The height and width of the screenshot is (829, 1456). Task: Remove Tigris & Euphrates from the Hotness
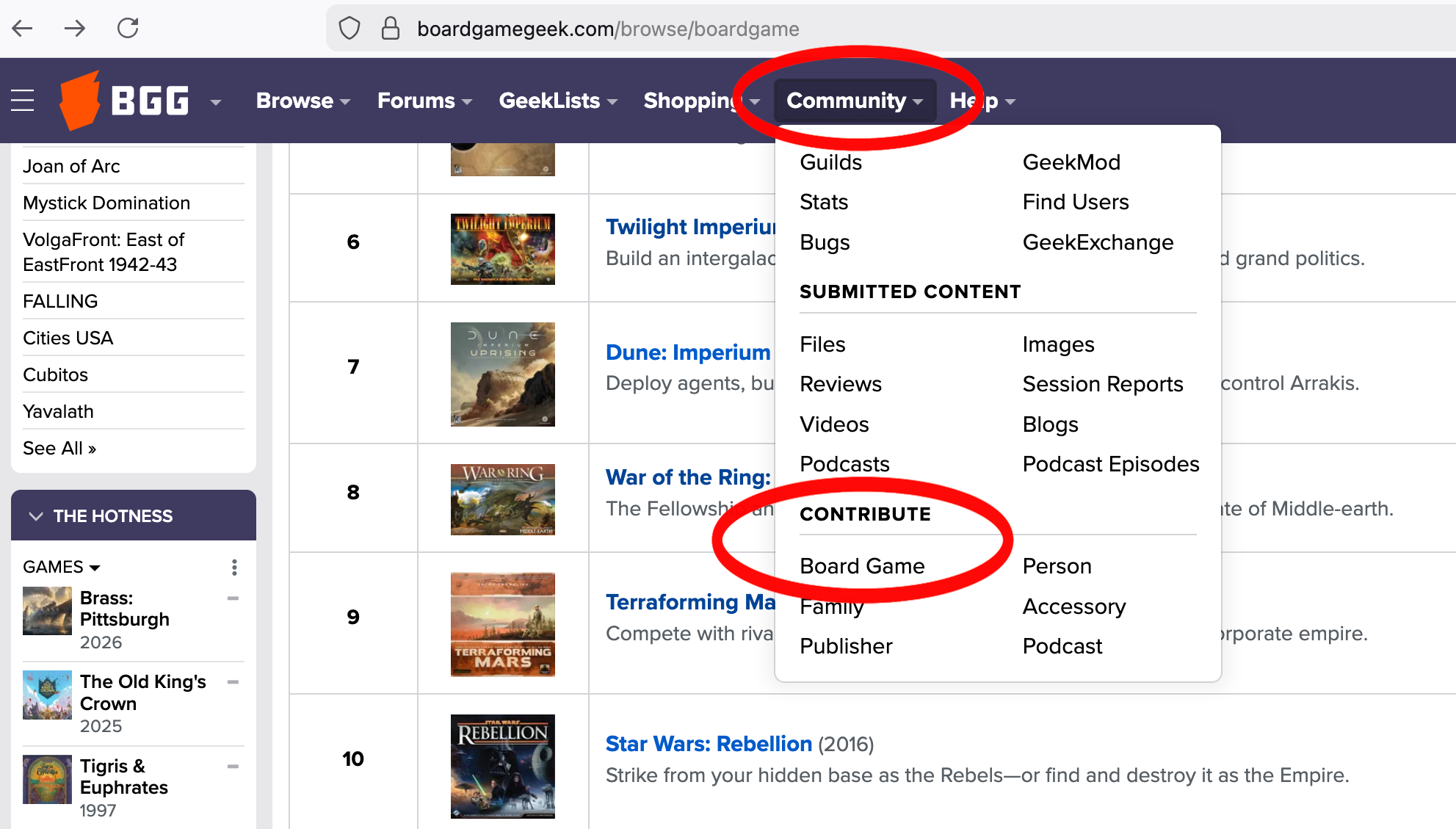coord(233,767)
